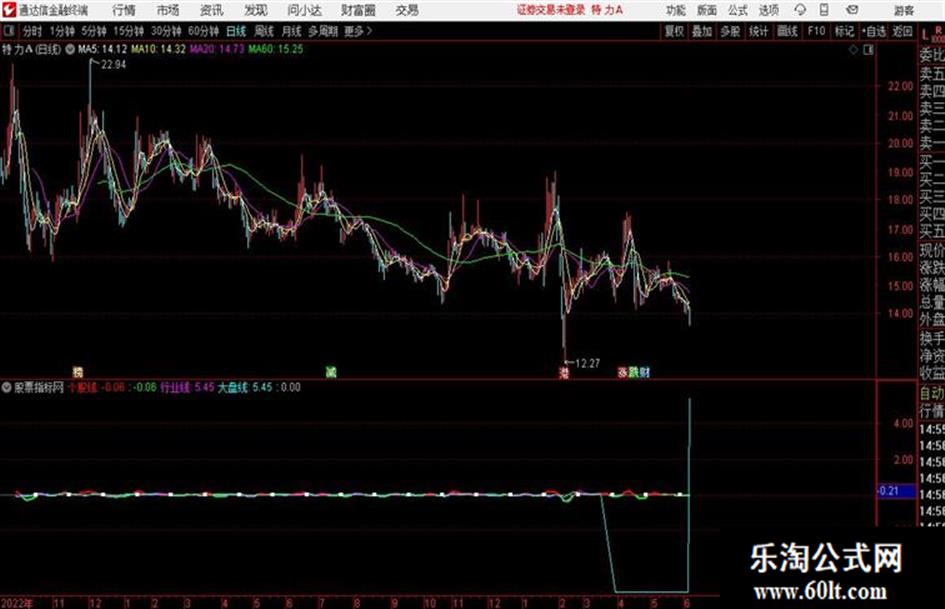Expand the MA indicator dropdown beside 特力A
The width and height of the screenshot is (945, 609).
click(69, 49)
